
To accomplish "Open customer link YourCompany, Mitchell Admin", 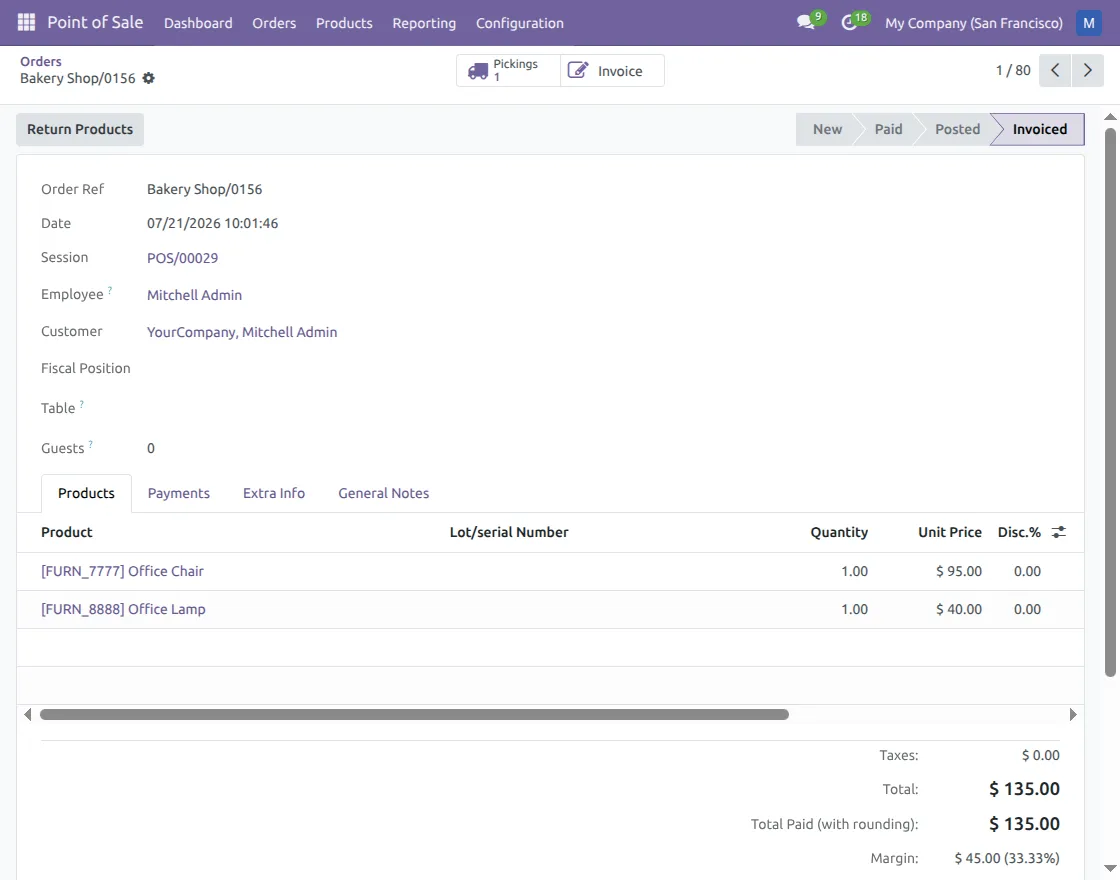I will [x=242, y=332].
